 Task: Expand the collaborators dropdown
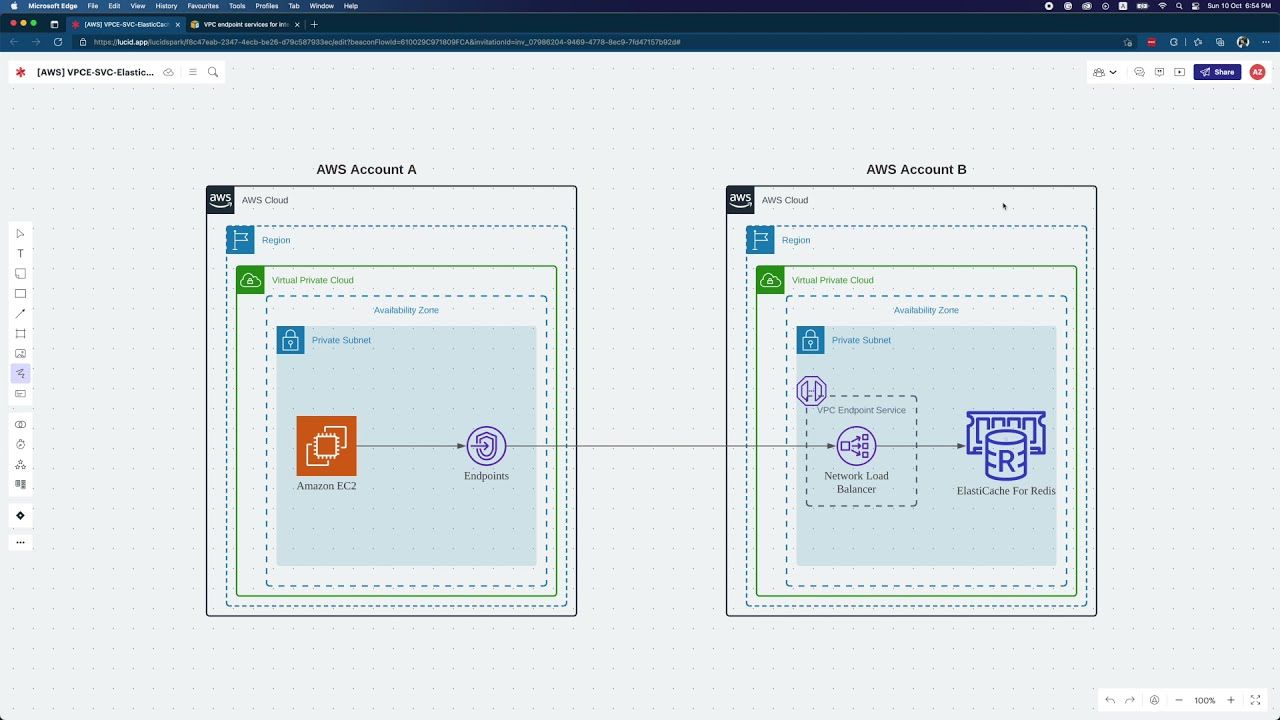pos(1105,72)
